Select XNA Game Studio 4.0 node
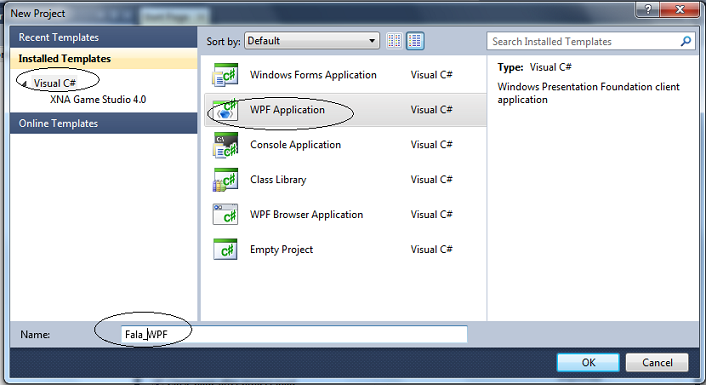 tap(98, 100)
